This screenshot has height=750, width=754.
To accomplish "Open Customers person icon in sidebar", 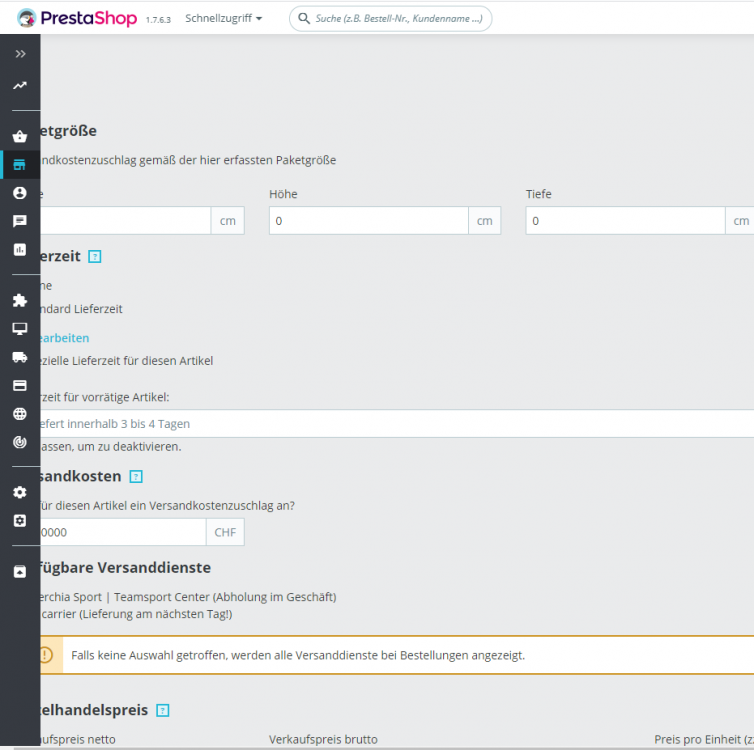I will pyautogui.click(x=20, y=193).
